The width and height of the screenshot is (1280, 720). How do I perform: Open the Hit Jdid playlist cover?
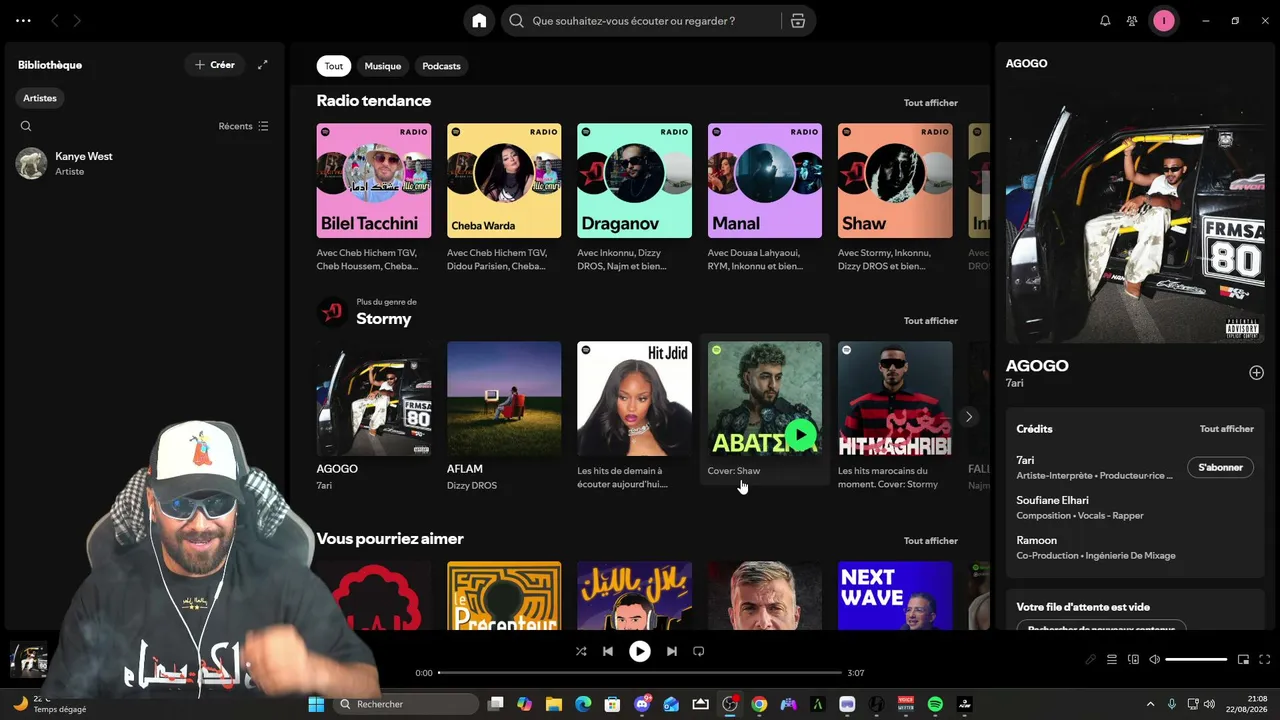click(634, 399)
